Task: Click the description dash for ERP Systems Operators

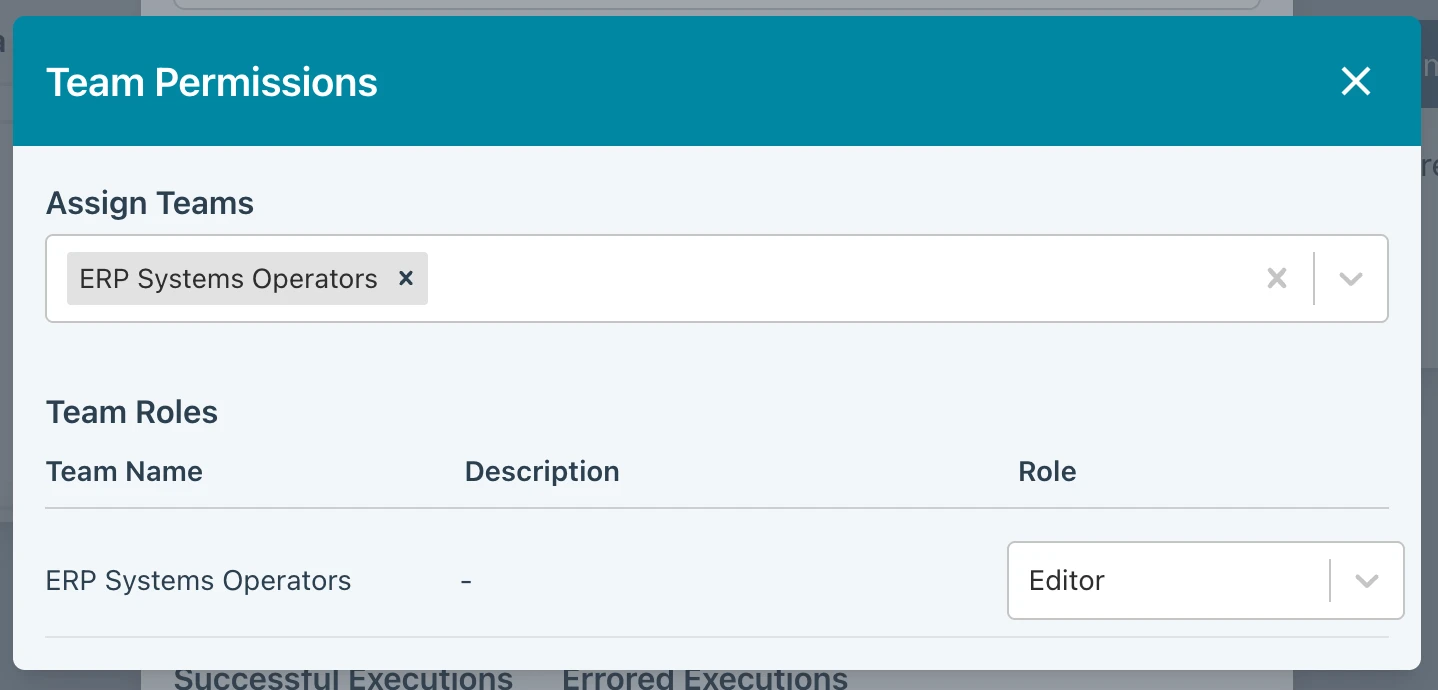Action: (x=466, y=581)
